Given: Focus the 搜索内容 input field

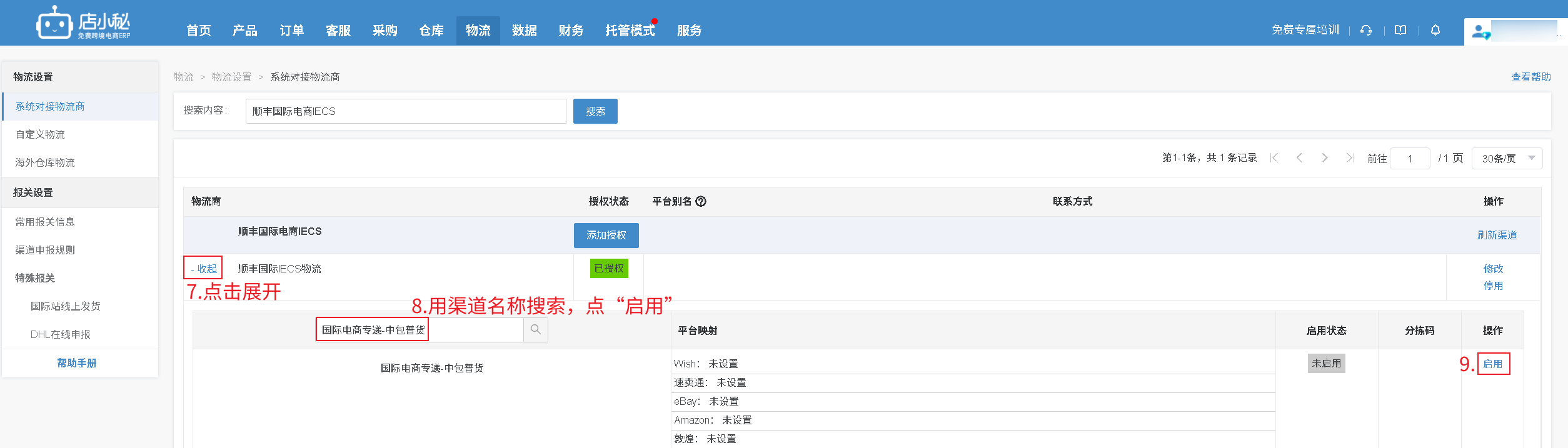Looking at the screenshot, I should click(x=405, y=111).
